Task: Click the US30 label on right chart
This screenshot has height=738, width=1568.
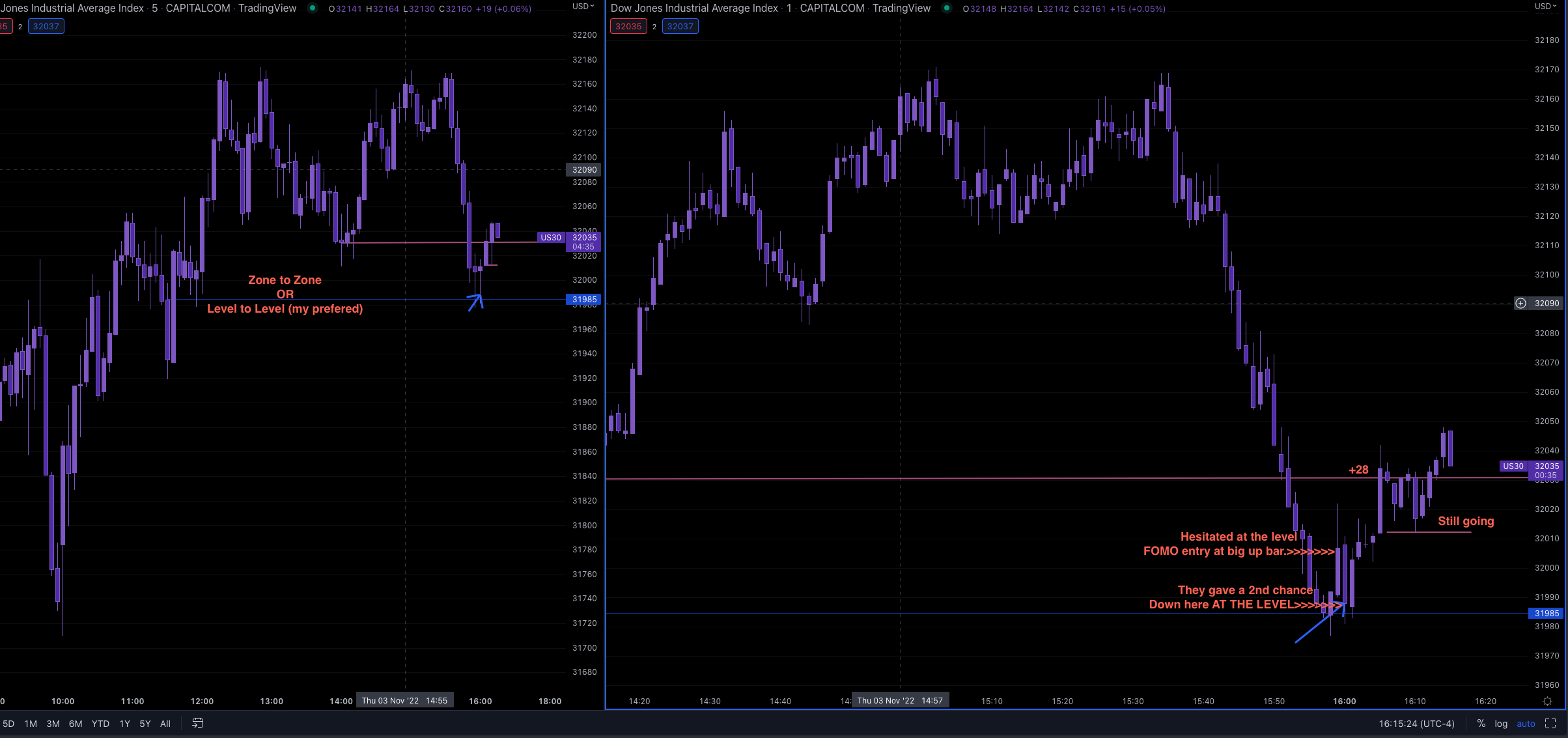Action: [1513, 466]
